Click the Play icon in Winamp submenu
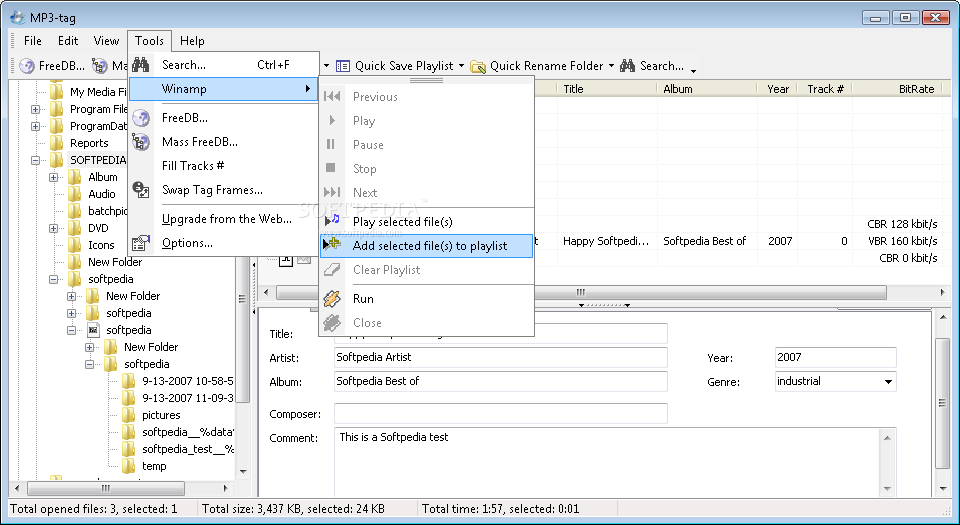Image resolution: width=960 pixels, height=525 pixels. [332, 120]
